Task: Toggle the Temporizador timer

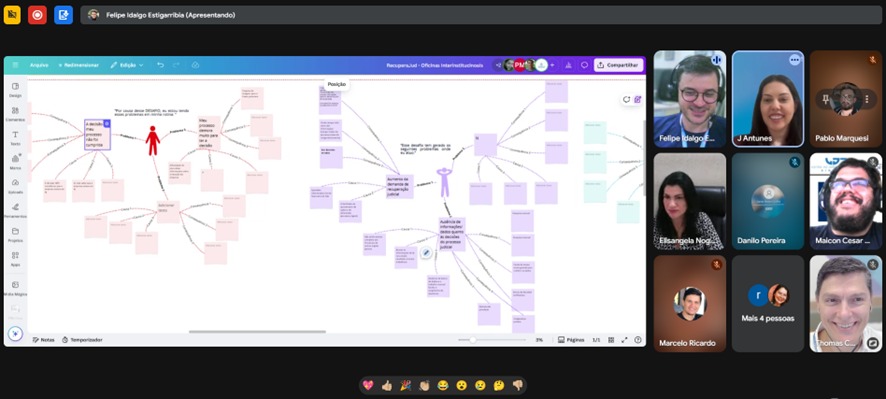Action: [82, 340]
